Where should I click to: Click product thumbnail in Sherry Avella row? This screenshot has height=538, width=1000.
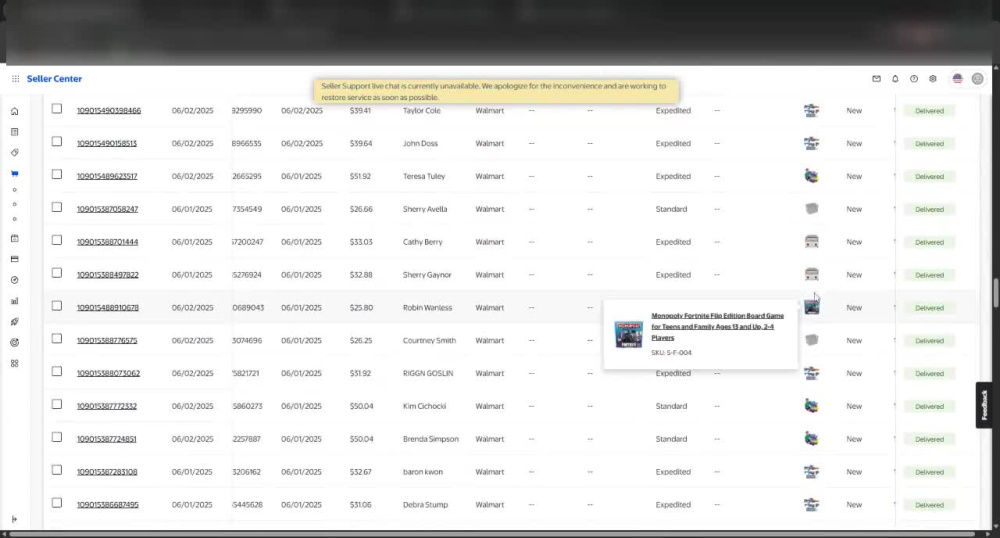[x=811, y=208]
